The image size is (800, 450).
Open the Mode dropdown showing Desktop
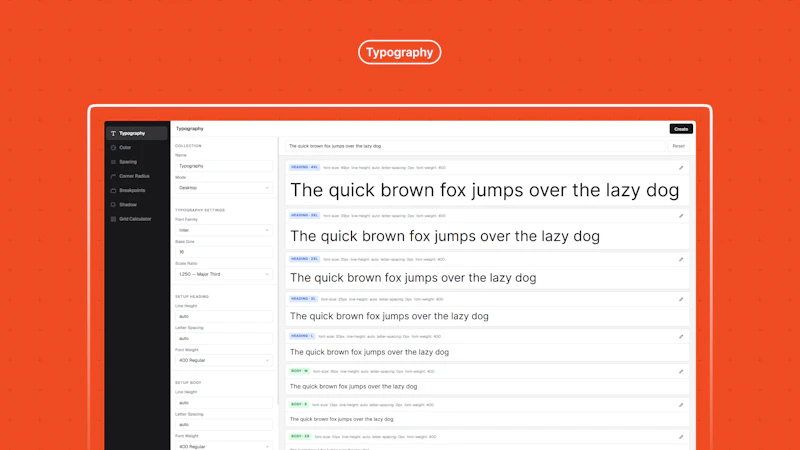tap(223, 188)
